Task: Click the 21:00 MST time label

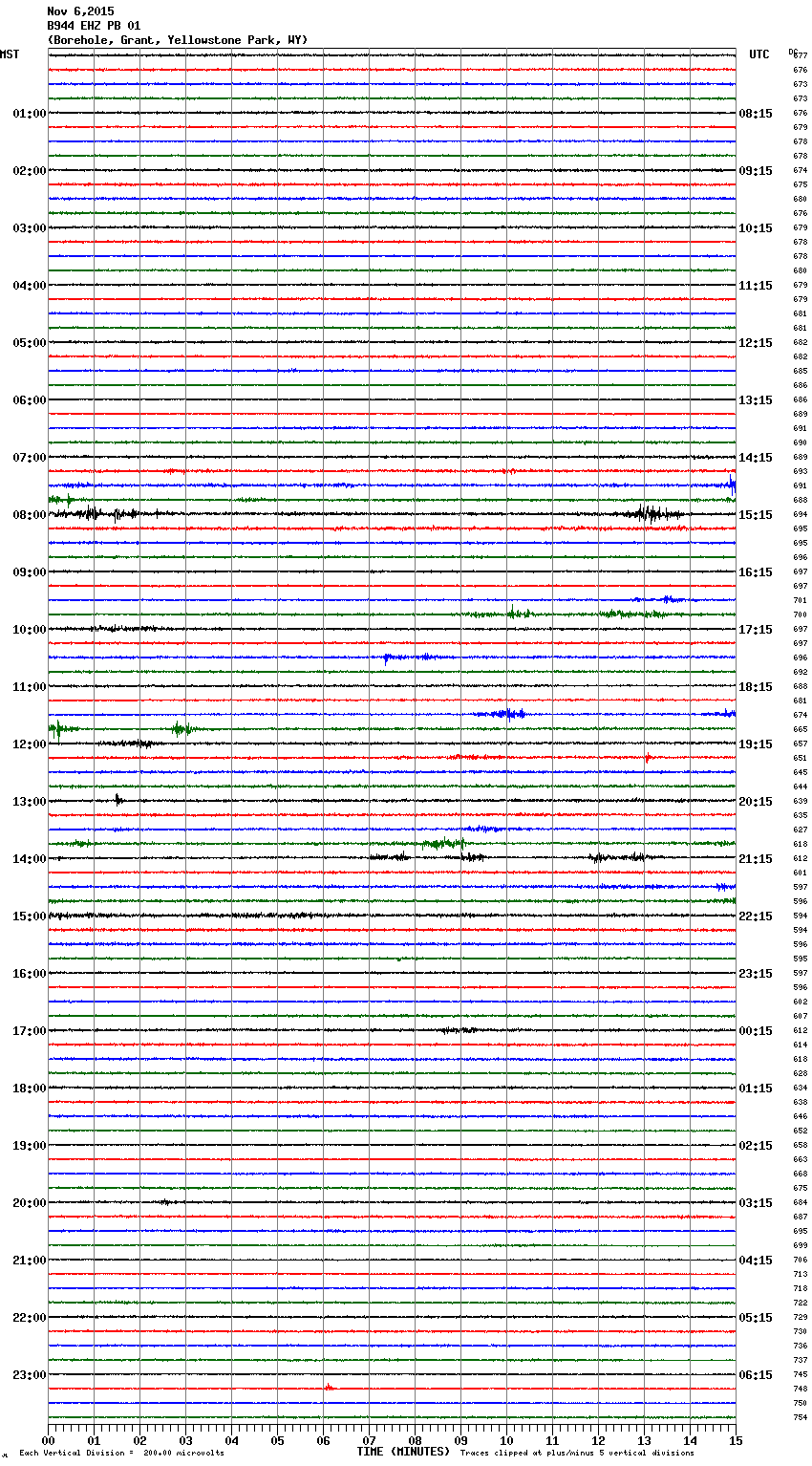Action: pyautogui.click(x=30, y=1261)
